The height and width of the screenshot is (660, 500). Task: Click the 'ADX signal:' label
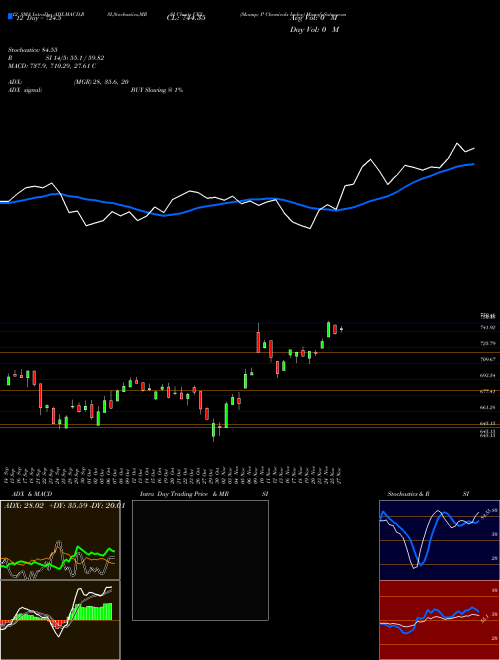point(25,90)
